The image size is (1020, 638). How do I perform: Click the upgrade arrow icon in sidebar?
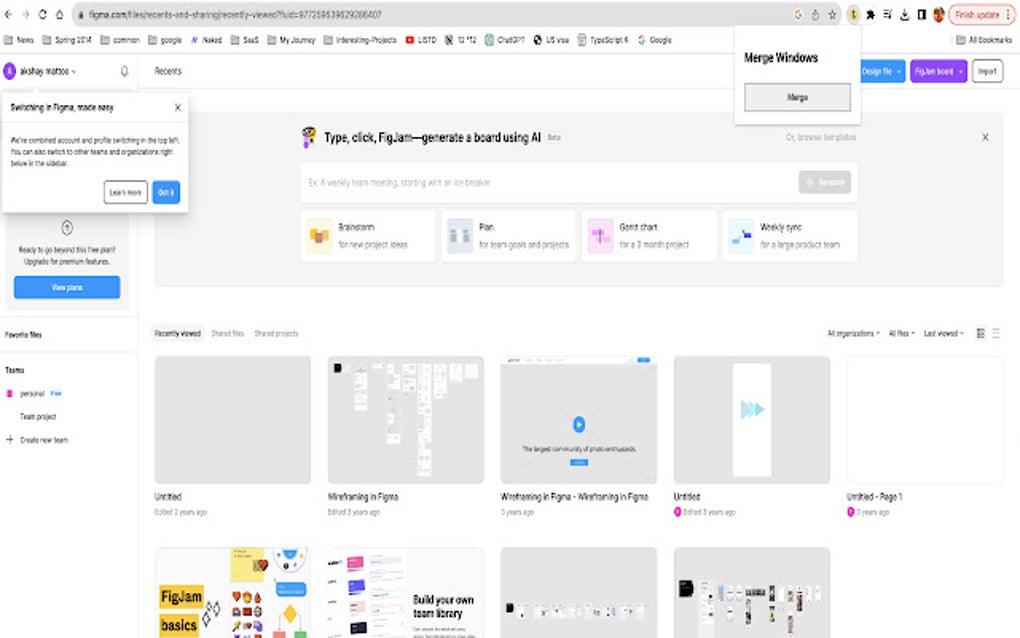67,228
